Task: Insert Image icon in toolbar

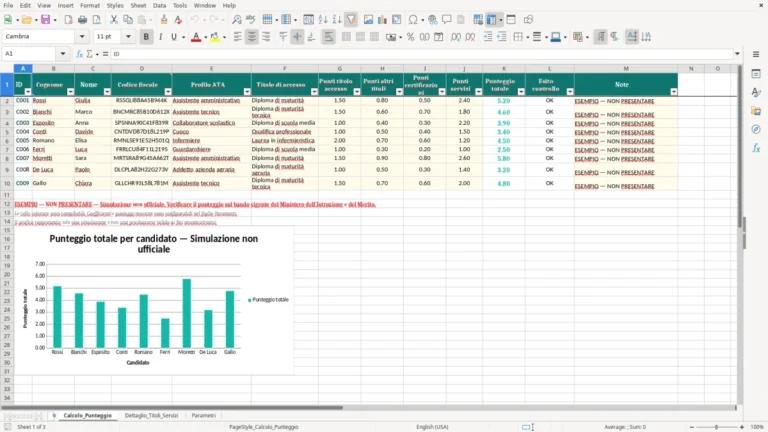Action: click(x=368, y=20)
